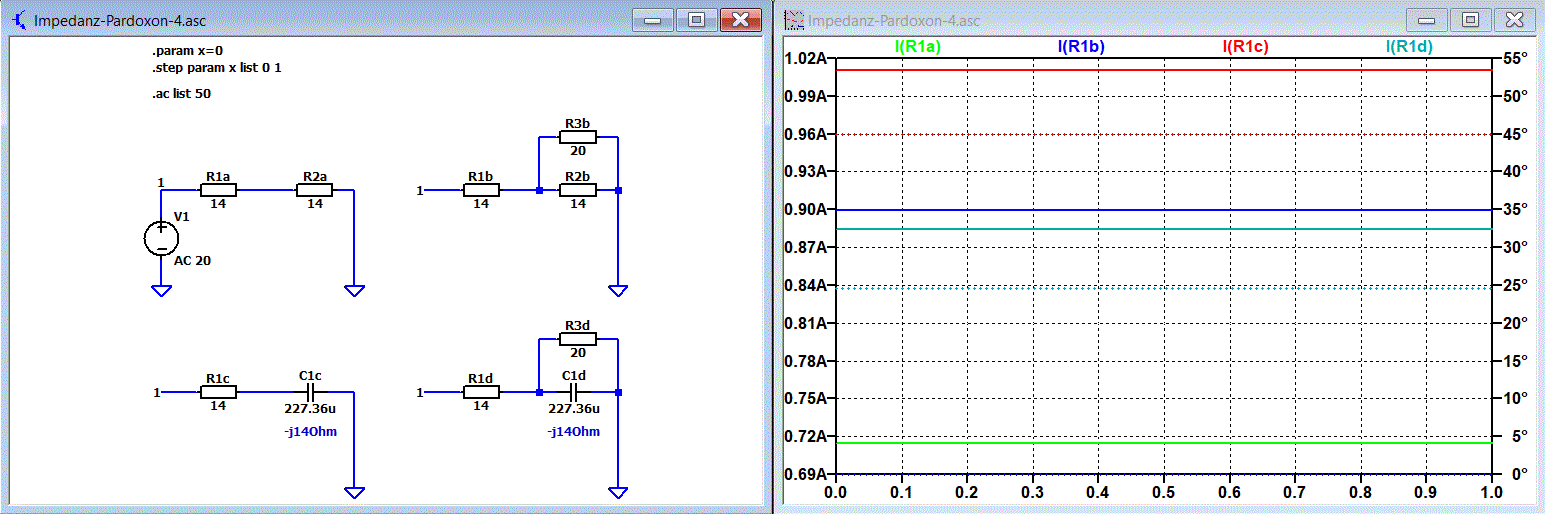1545x514 pixels.
Task: Click the I(R1b) trace label
Action: pyautogui.click(x=1081, y=46)
